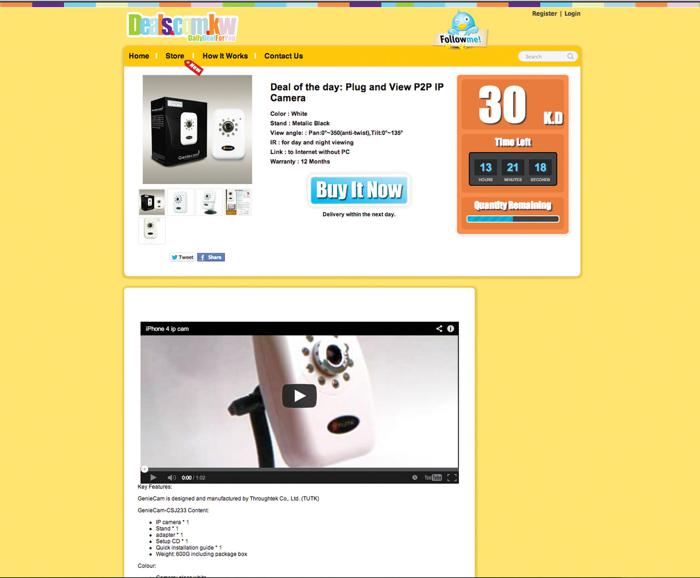Select second thumbnail of camera front
This screenshot has width=700, height=578.
point(180,202)
